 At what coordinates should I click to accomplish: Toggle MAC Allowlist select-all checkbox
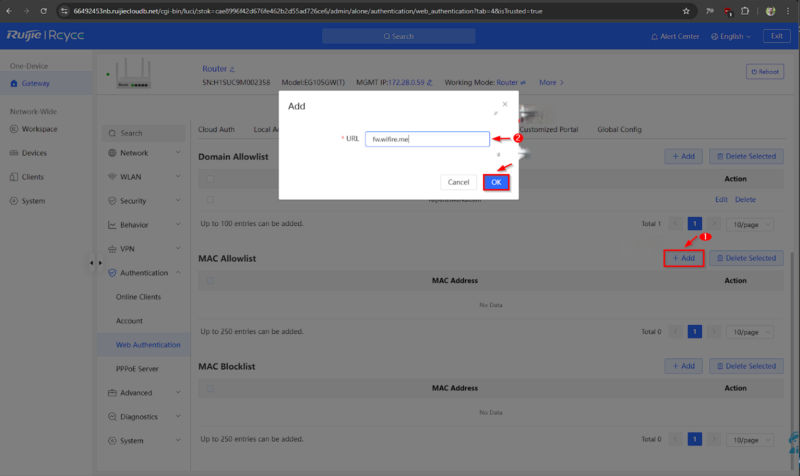210,281
